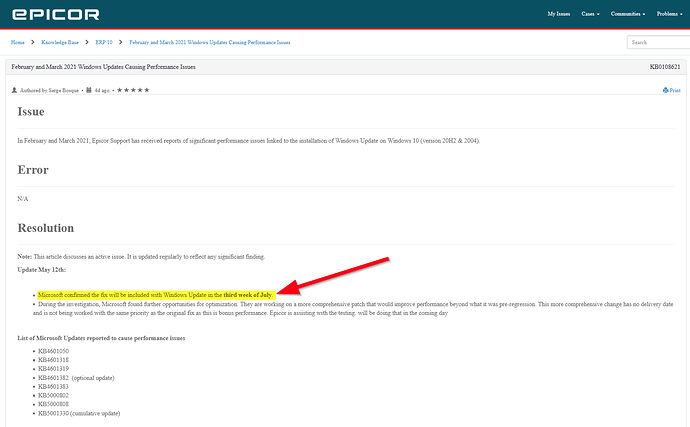Click the third rating star
Viewport: 690px width, 427px height.
(x=133, y=90)
